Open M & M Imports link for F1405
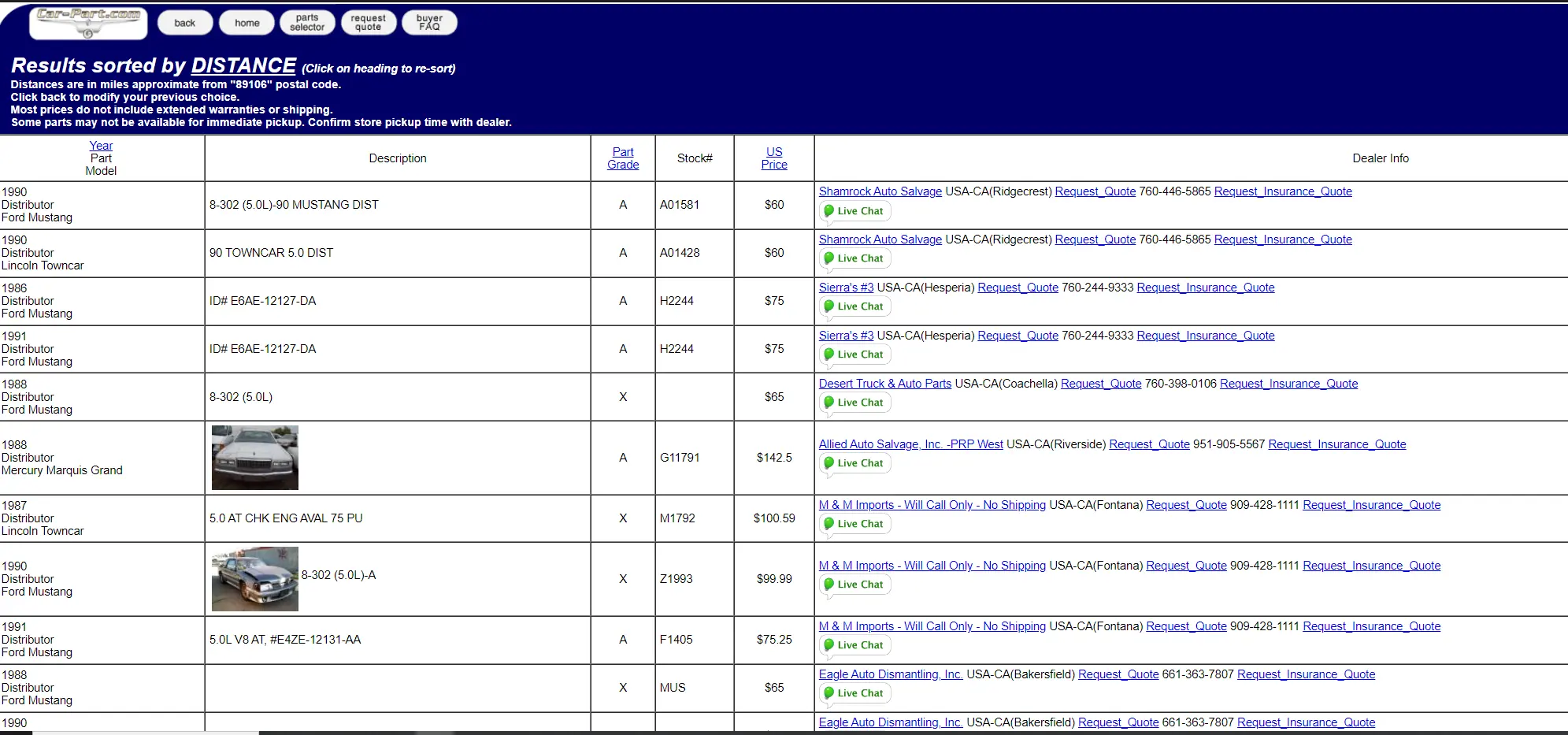Viewport: 1568px width, 735px height. tap(932, 626)
